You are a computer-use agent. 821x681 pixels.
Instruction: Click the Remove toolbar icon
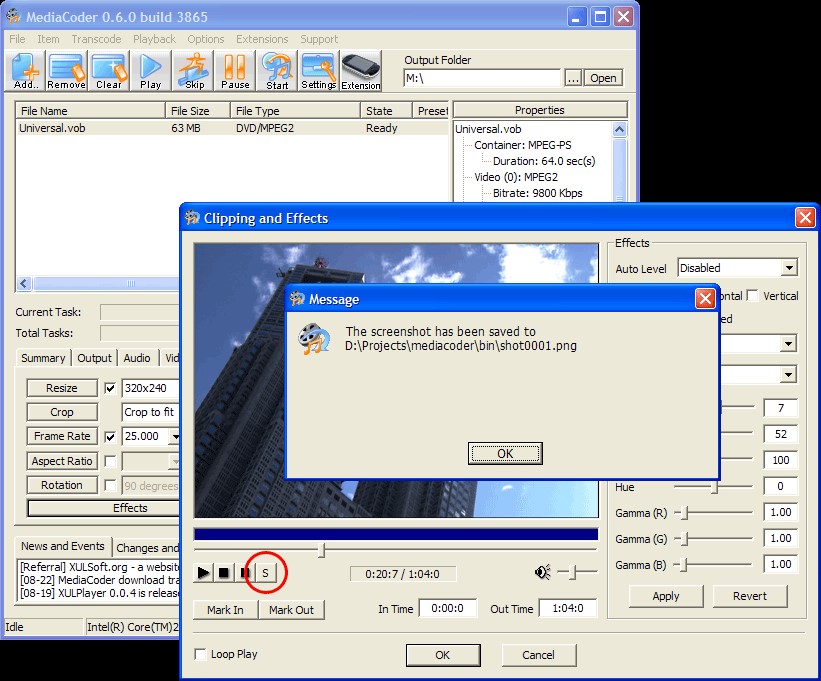[x=66, y=70]
